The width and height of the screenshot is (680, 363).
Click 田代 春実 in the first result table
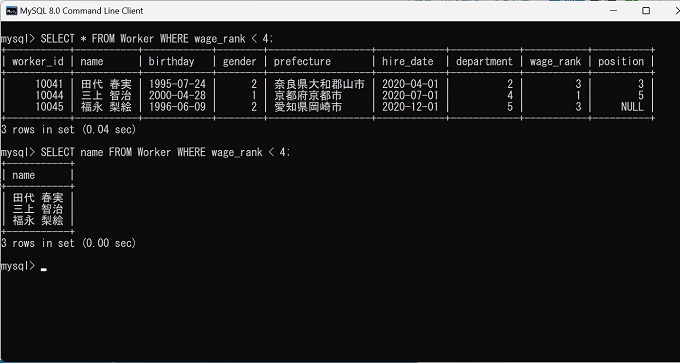coord(106,84)
